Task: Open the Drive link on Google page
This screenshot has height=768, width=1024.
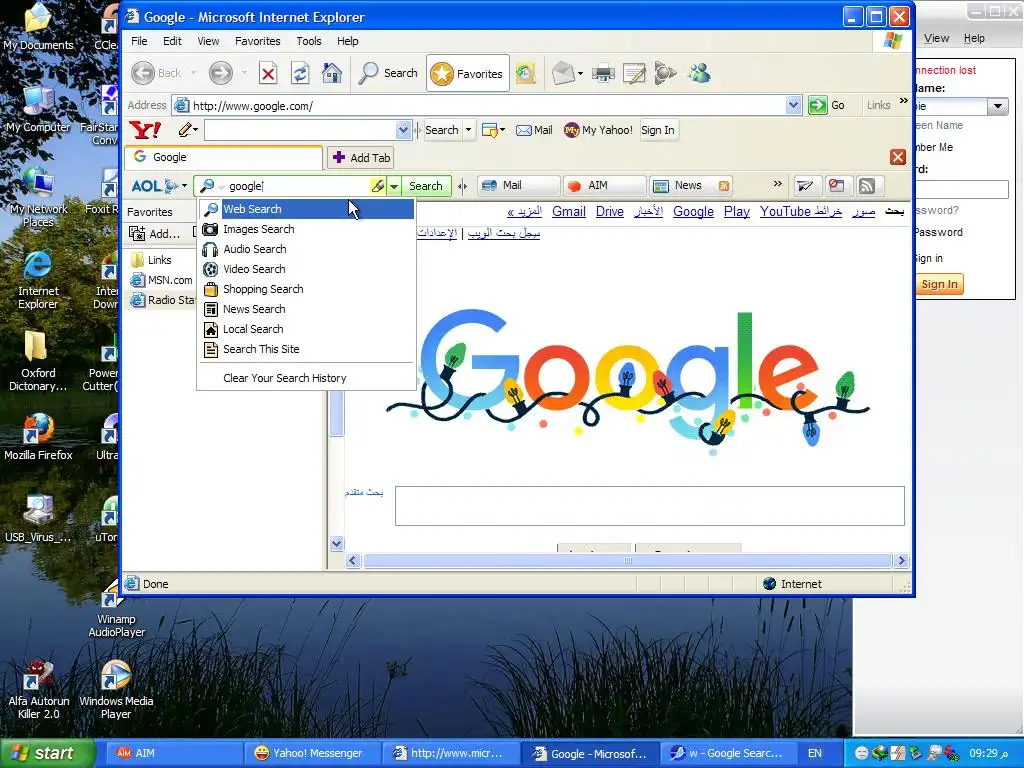Action: (x=610, y=212)
